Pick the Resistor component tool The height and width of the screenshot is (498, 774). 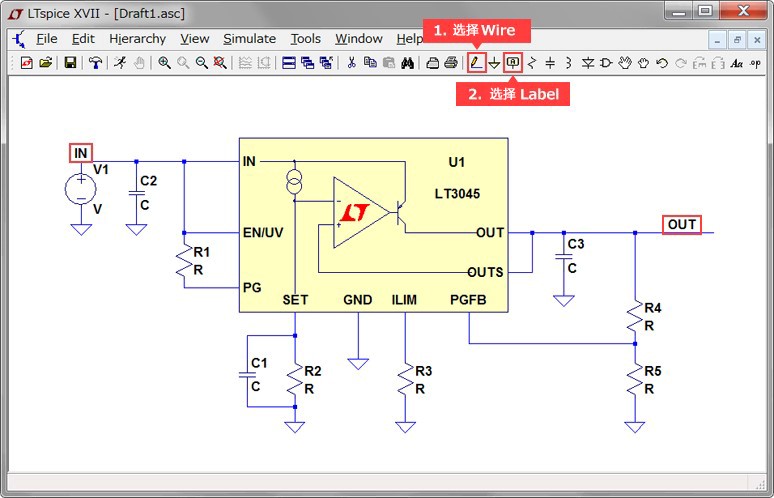[x=532, y=63]
